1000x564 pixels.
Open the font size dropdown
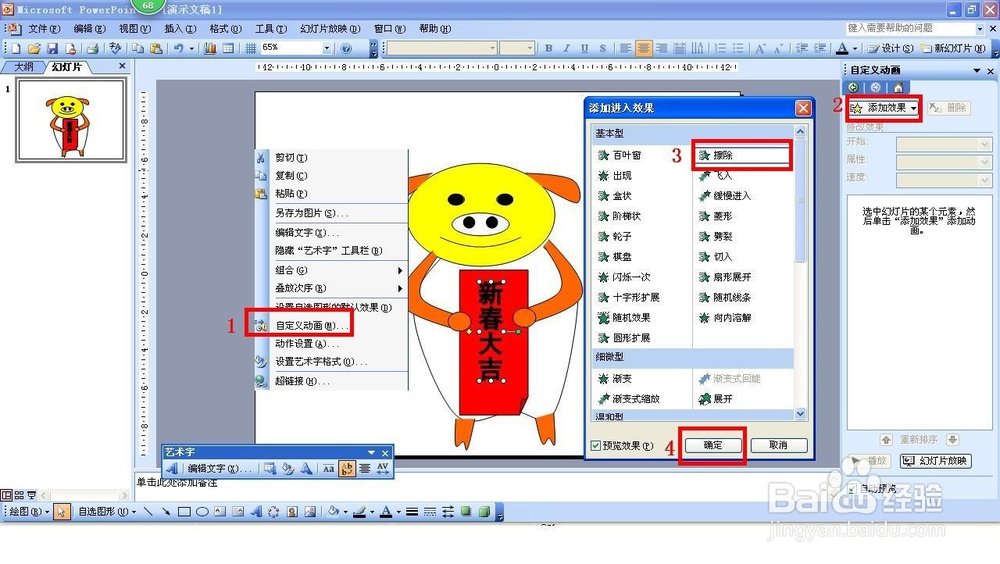coord(529,48)
